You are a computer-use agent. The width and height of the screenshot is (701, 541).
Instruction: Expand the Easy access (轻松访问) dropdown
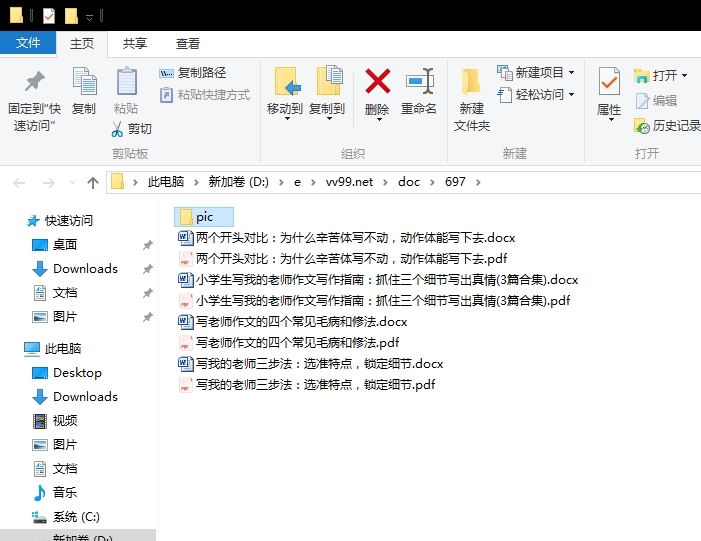tap(571, 95)
